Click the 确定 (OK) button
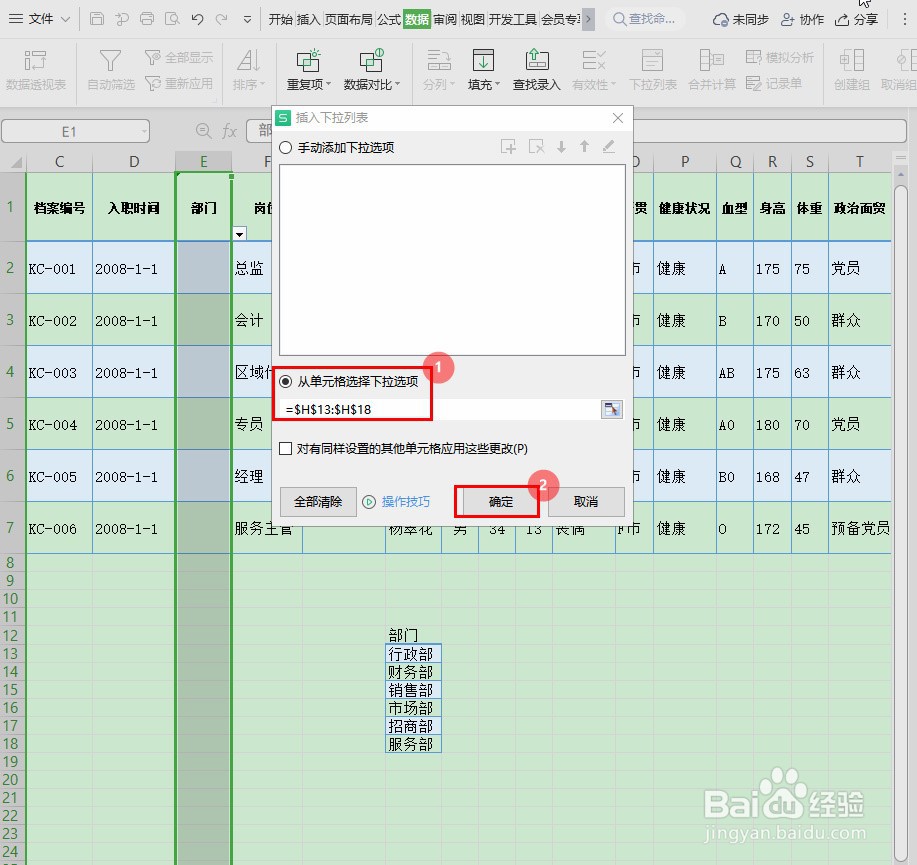917x865 pixels. coord(501,502)
